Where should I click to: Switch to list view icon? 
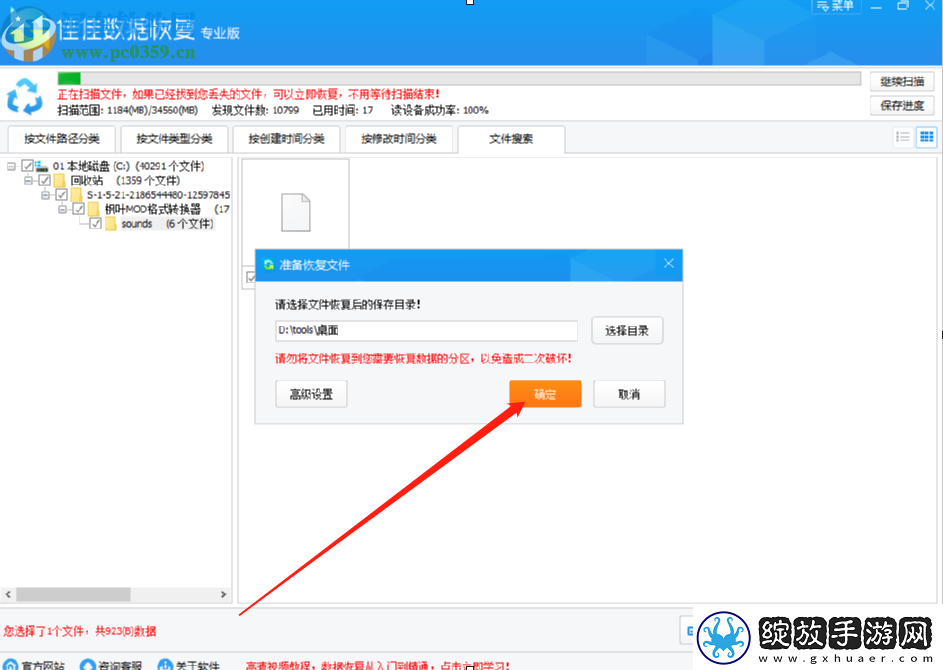(x=903, y=137)
